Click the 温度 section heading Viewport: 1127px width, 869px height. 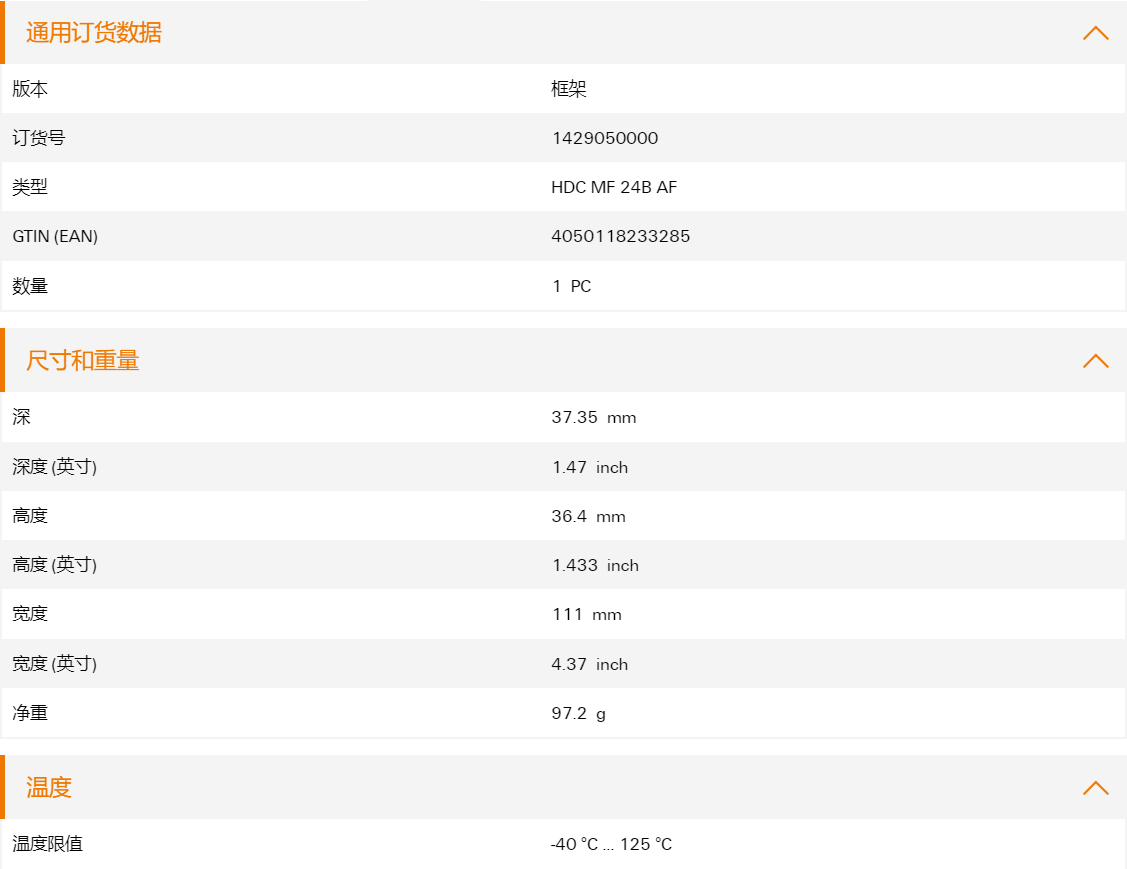pos(49,788)
